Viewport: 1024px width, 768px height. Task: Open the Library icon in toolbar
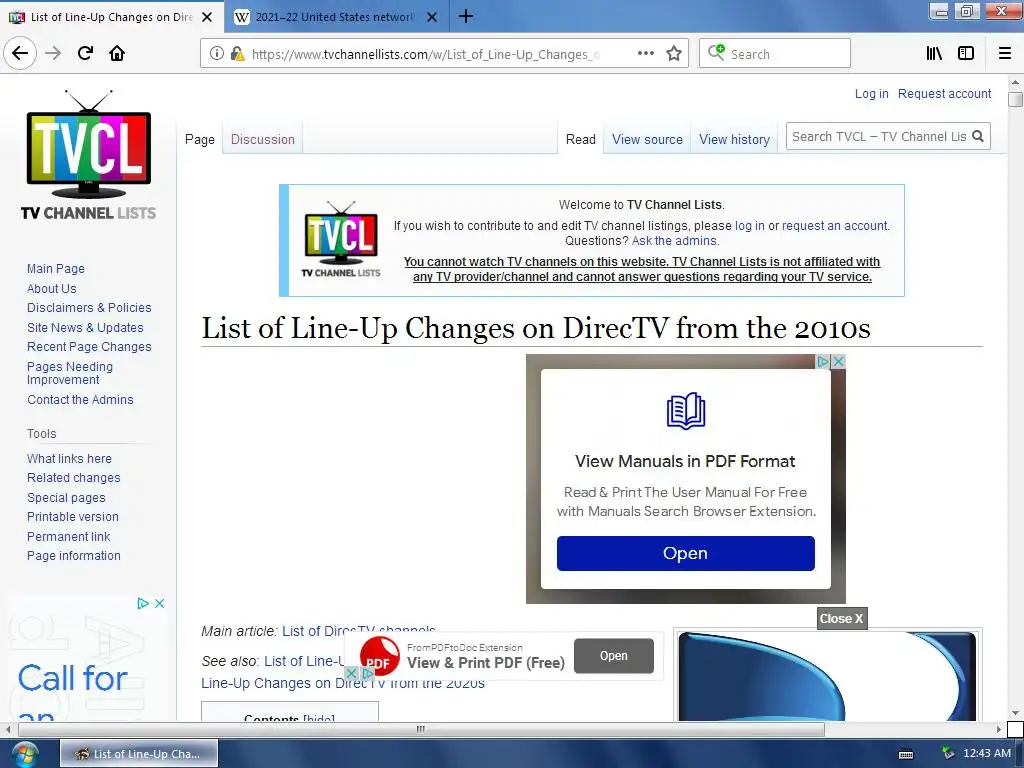(934, 54)
